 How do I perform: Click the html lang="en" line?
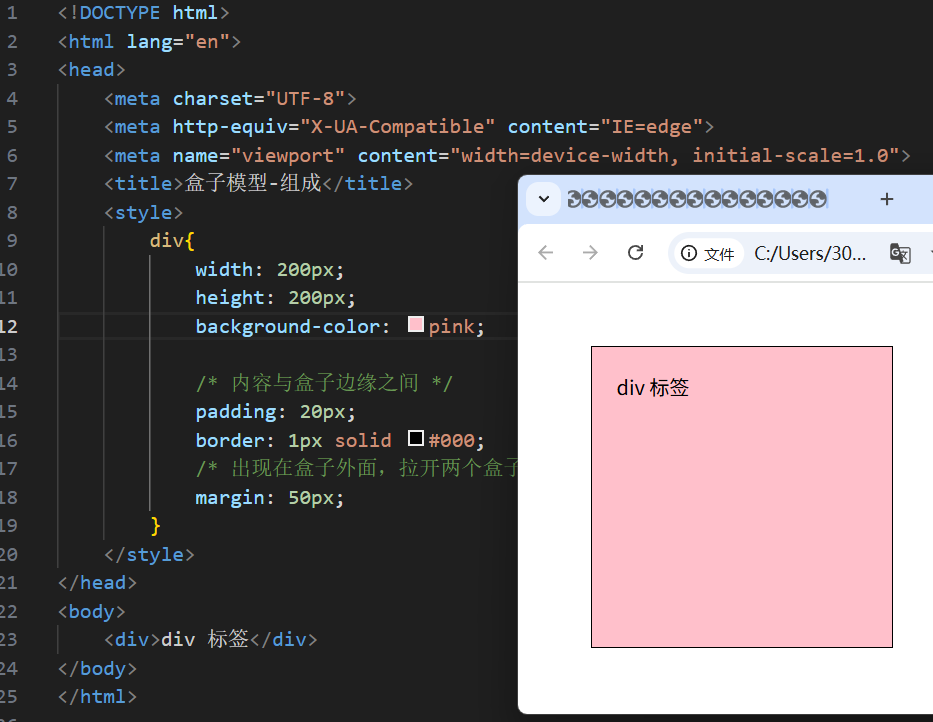click(149, 41)
